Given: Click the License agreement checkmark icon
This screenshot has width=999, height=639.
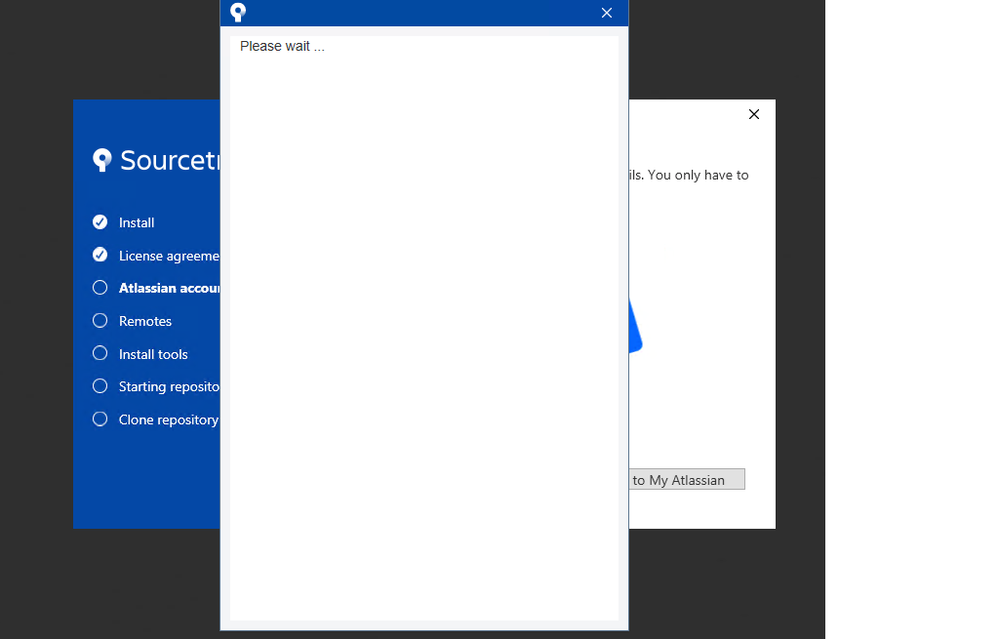Looking at the screenshot, I should 100,255.
